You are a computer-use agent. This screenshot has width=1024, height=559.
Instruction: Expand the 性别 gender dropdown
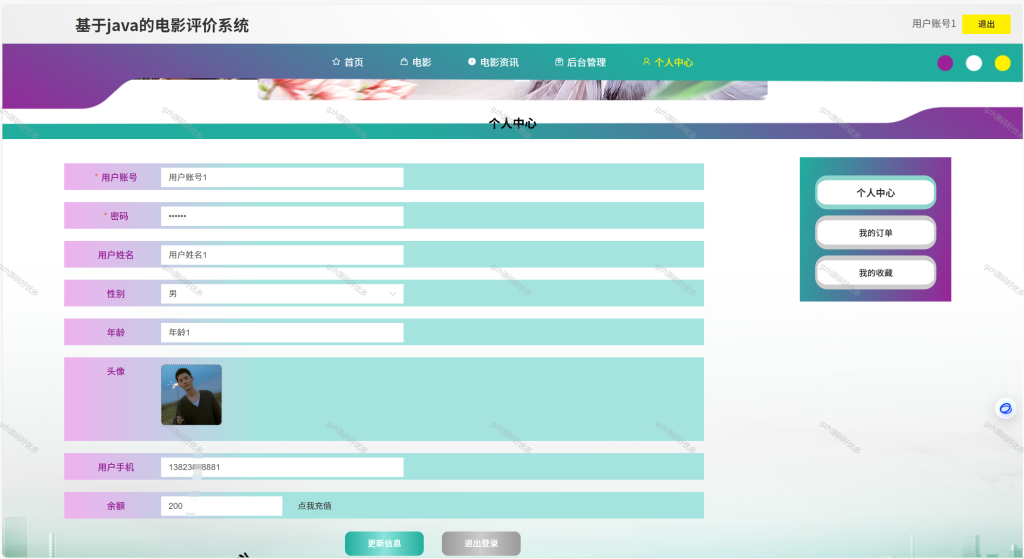pyautogui.click(x=282, y=294)
